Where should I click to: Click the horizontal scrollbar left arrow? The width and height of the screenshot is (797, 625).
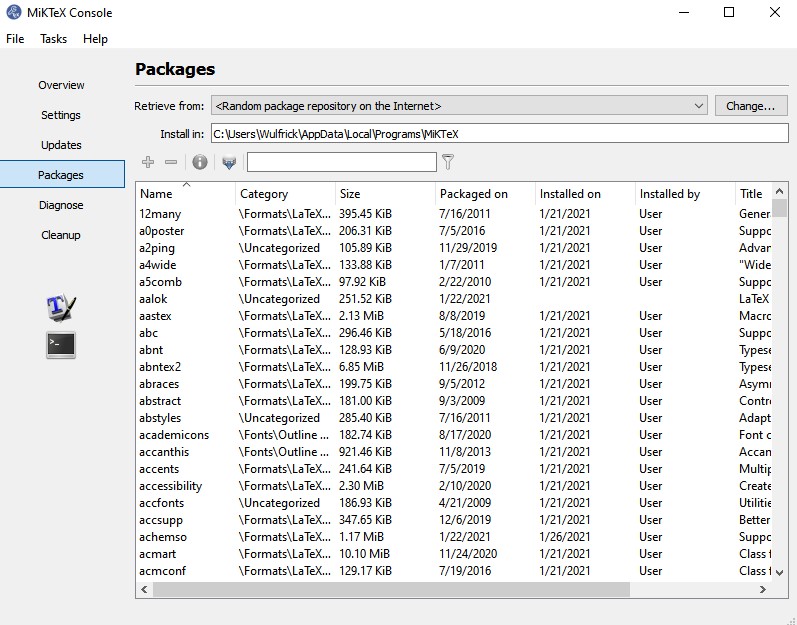(144, 589)
